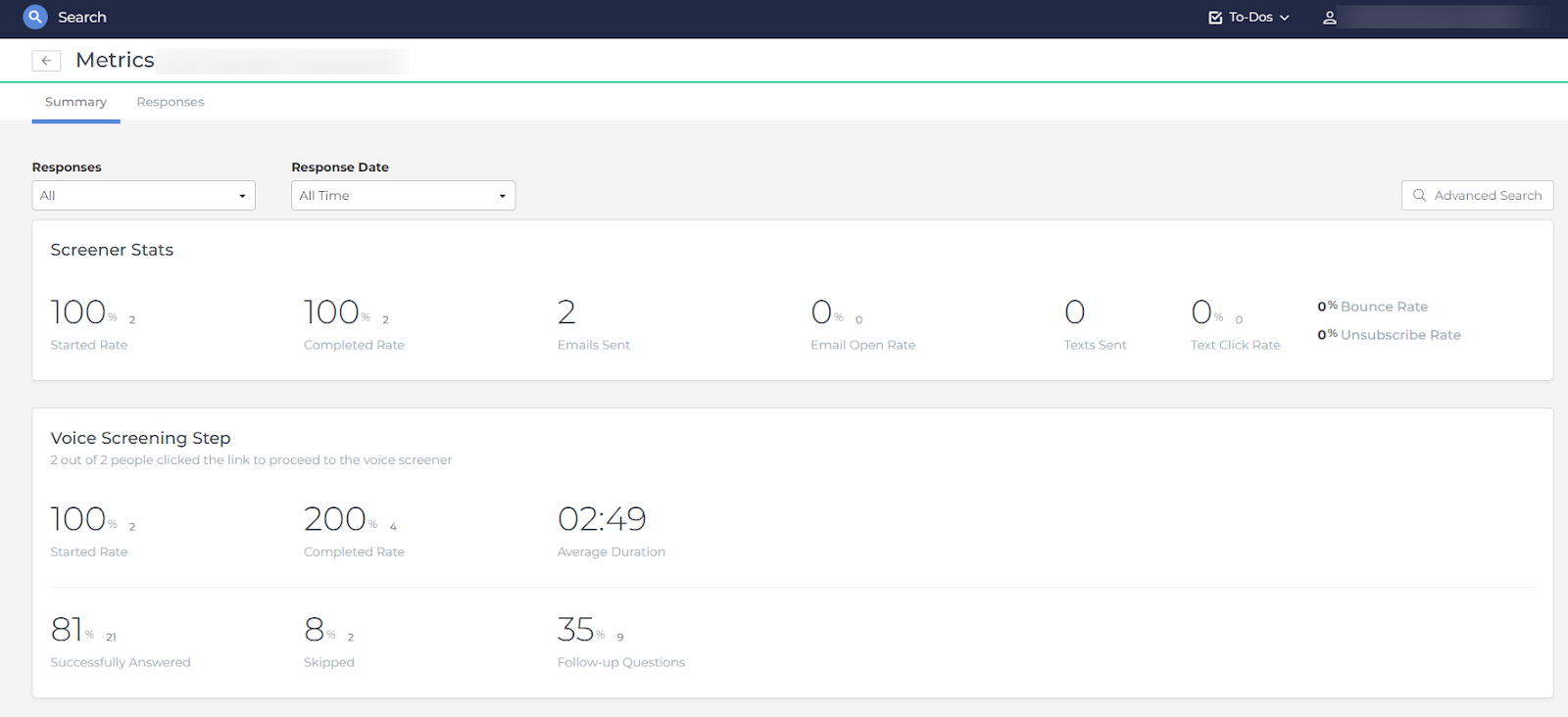Open the user account profile icon
This screenshot has height=717, width=1568.
pyautogui.click(x=1330, y=18)
